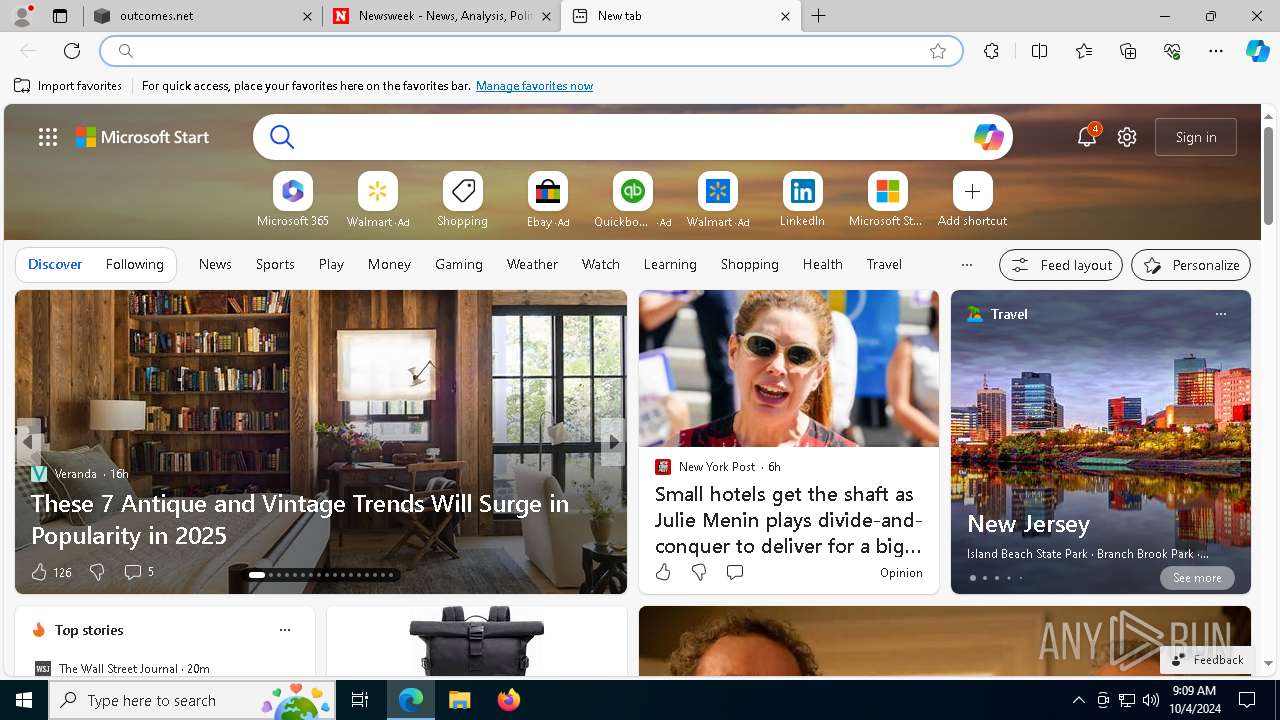1280x720 pixels.
Task: Add this page to favorites star
Action: point(938,51)
